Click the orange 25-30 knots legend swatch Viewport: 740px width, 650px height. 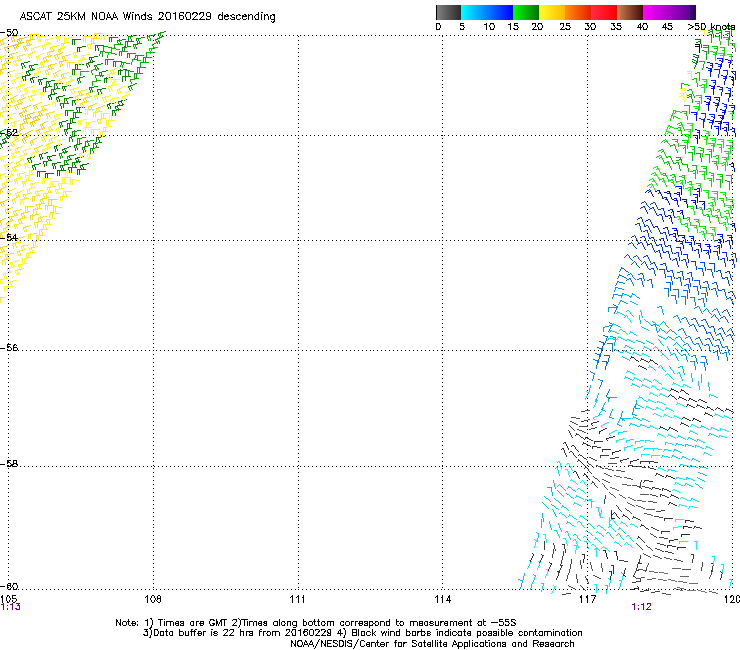click(x=578, y=12)
